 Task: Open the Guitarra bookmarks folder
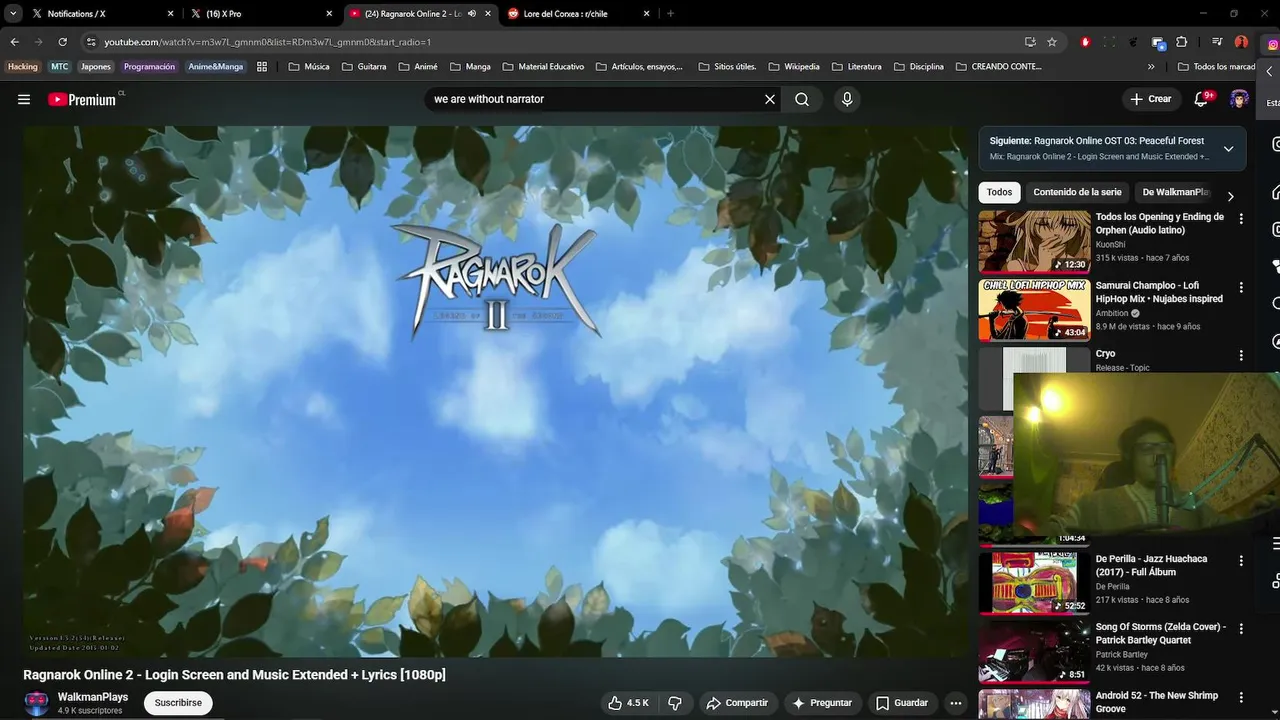364,67
